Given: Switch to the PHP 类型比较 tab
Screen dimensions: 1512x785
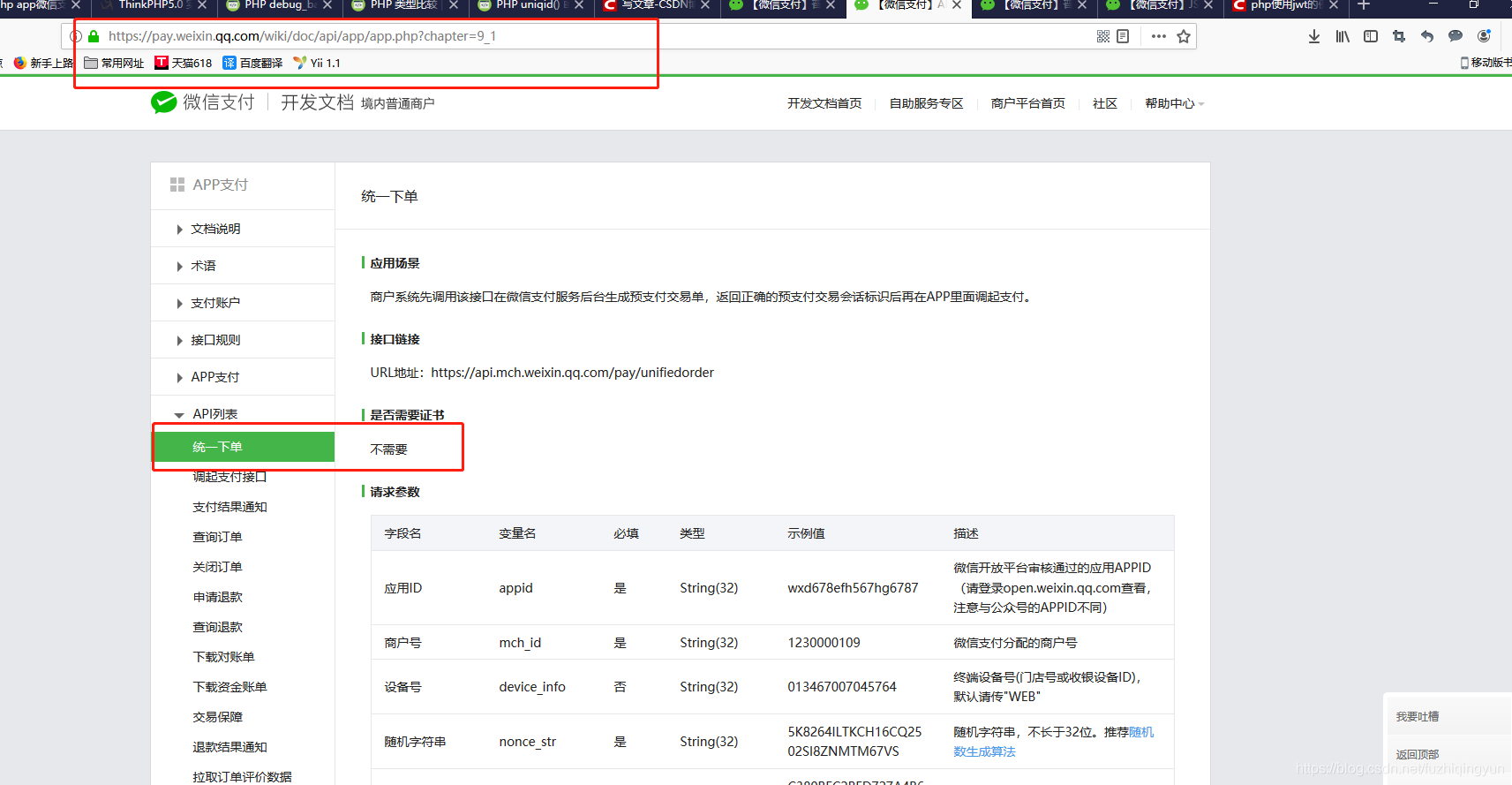Looking at the screenshot, I should point(406,5).
